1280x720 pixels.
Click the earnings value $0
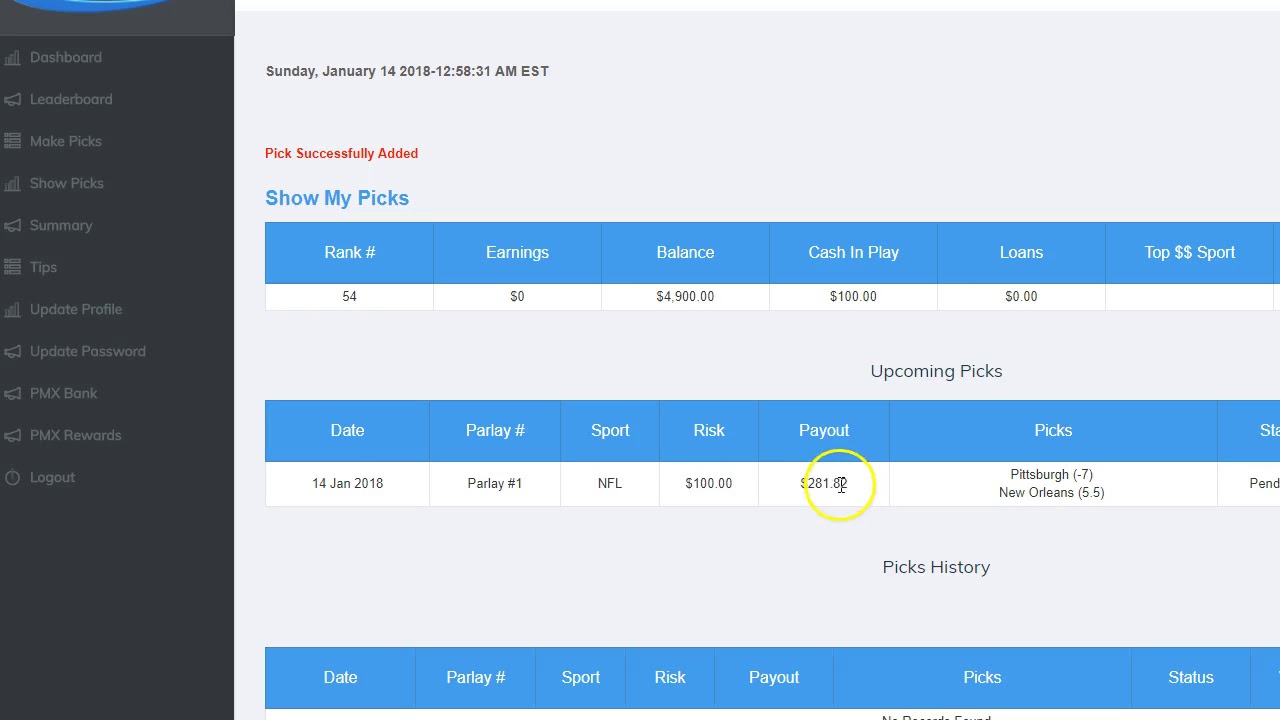pos(517,297)
